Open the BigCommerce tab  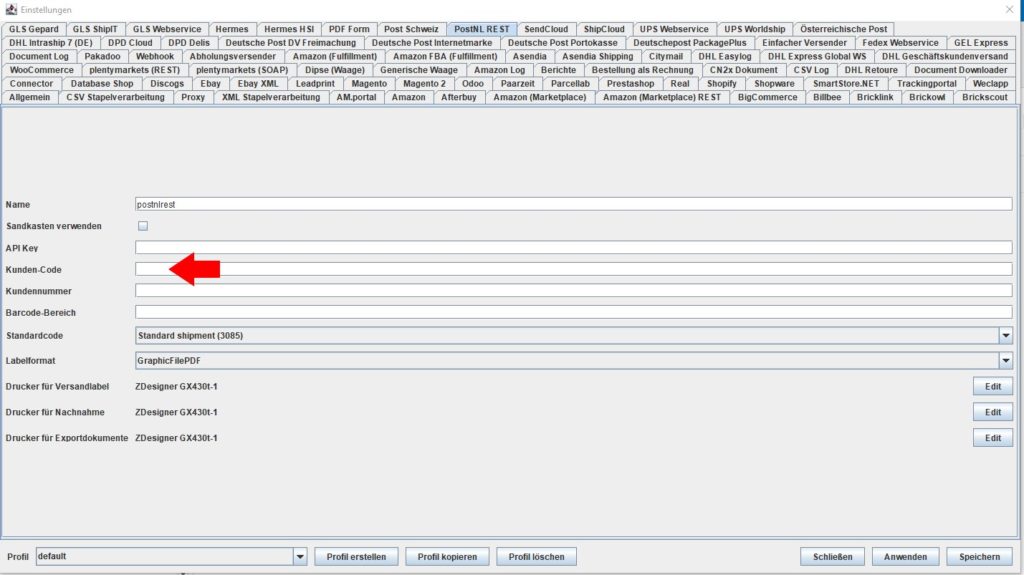pyautogui.click(x=767, y=97)
